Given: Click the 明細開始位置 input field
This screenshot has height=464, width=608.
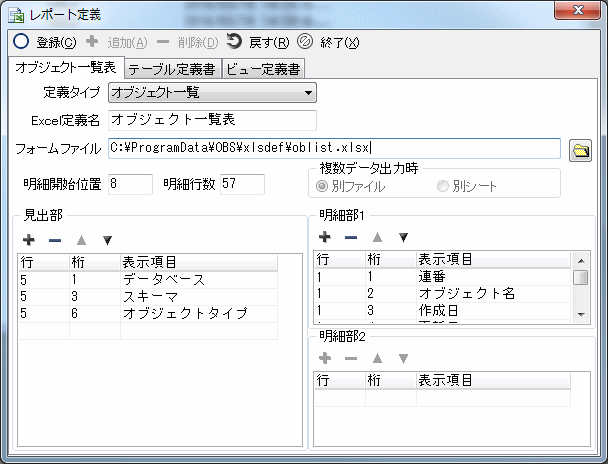Looking at the screenshot, I should pos(130,185).
